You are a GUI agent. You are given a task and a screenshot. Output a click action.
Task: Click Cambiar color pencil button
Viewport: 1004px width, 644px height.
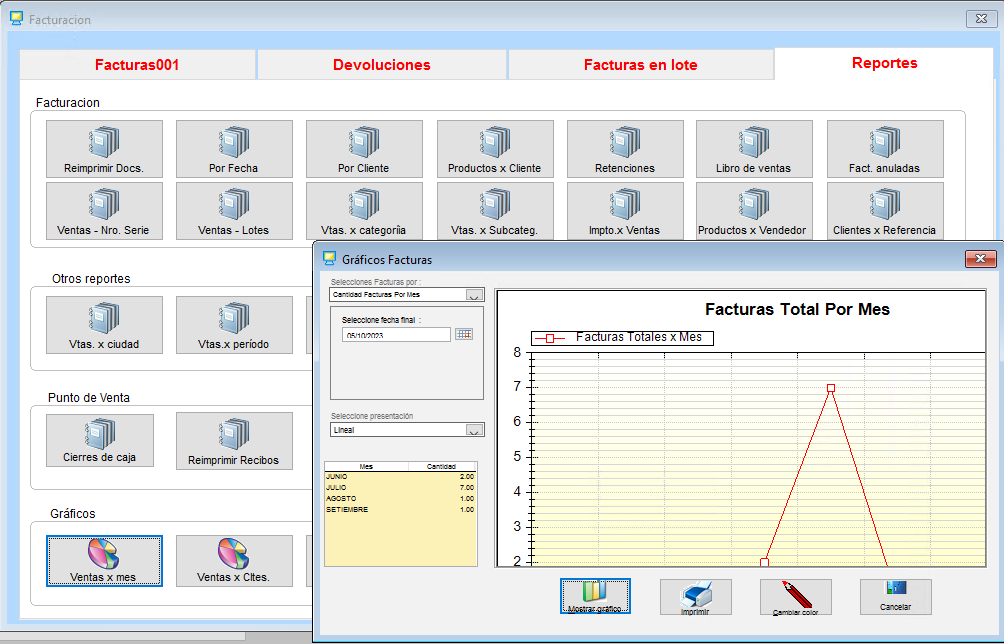(795, 597)
